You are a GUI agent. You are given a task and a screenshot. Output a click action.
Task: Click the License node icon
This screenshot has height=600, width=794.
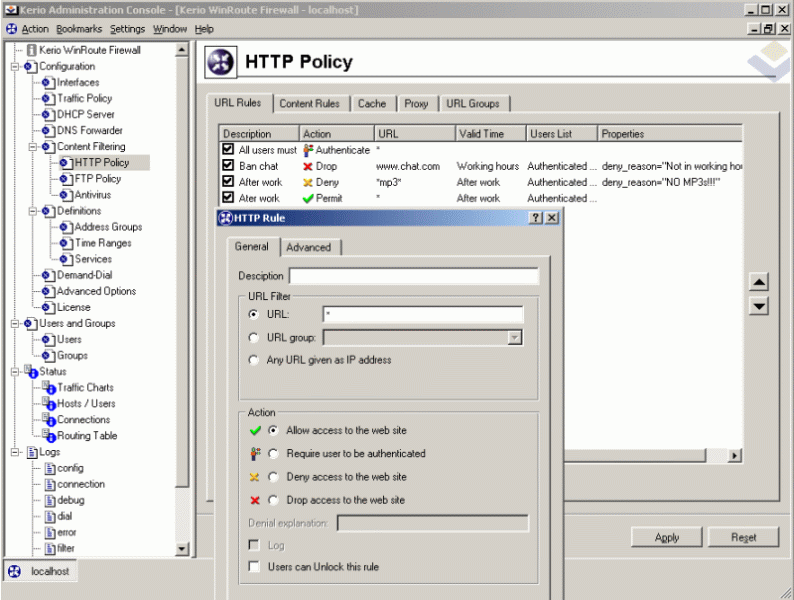pos(48,308)
